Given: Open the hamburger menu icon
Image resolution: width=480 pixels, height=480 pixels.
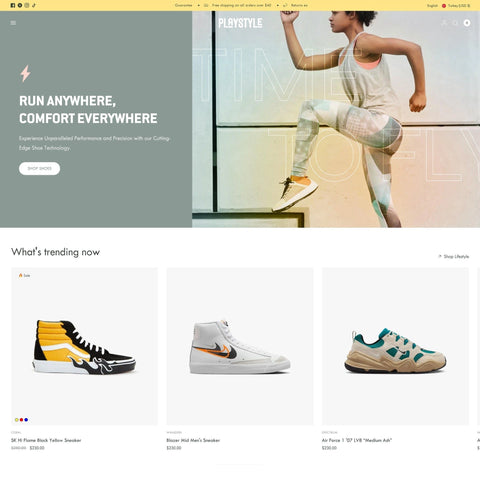Looking at the screenshot, I should [13, 23].
